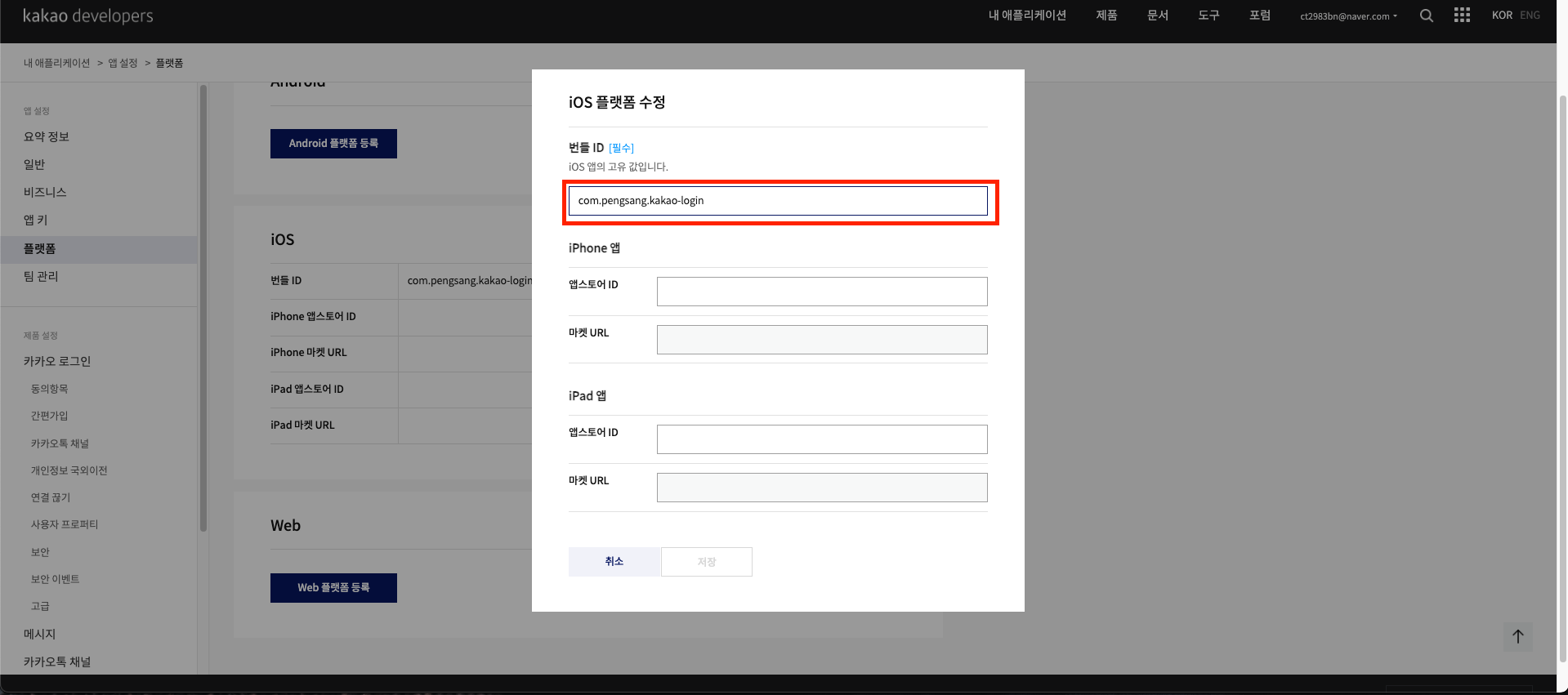This screenshot has height=695, width=1568.
Task: Open 간편가입 sidebar sub-item
Action: click(49, 416)
